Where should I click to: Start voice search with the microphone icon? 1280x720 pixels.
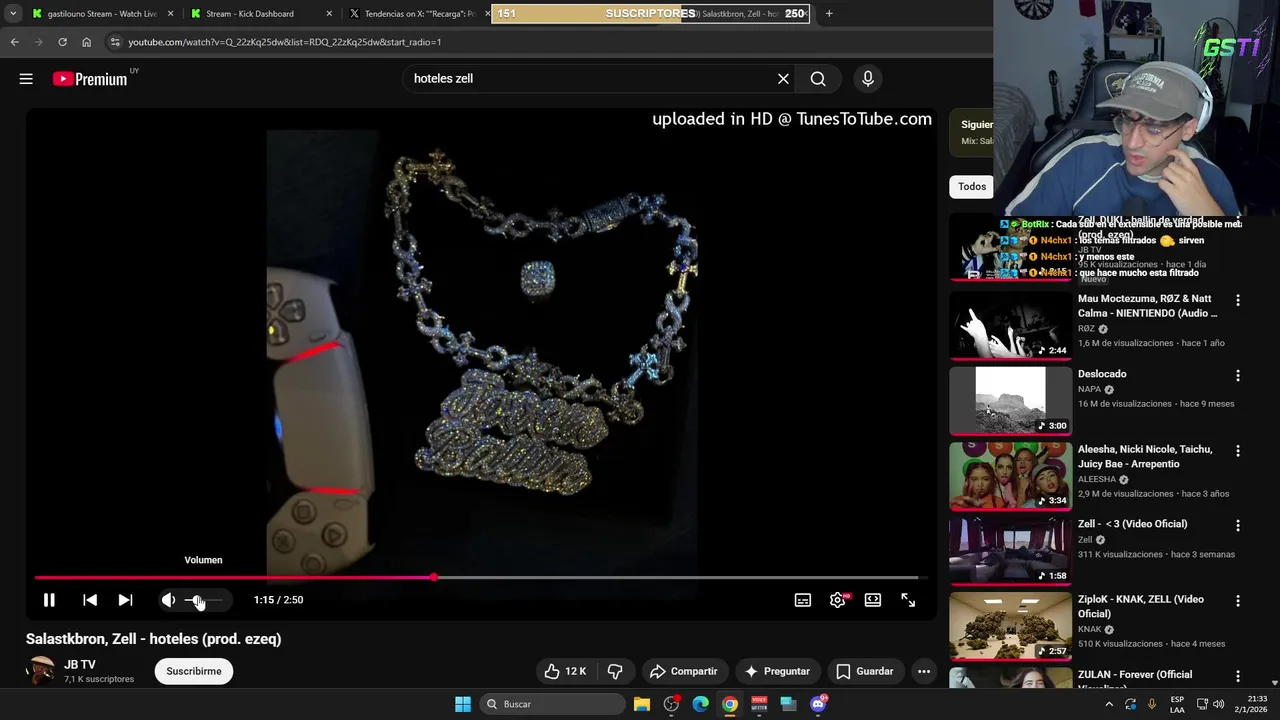tap(867, 79)
